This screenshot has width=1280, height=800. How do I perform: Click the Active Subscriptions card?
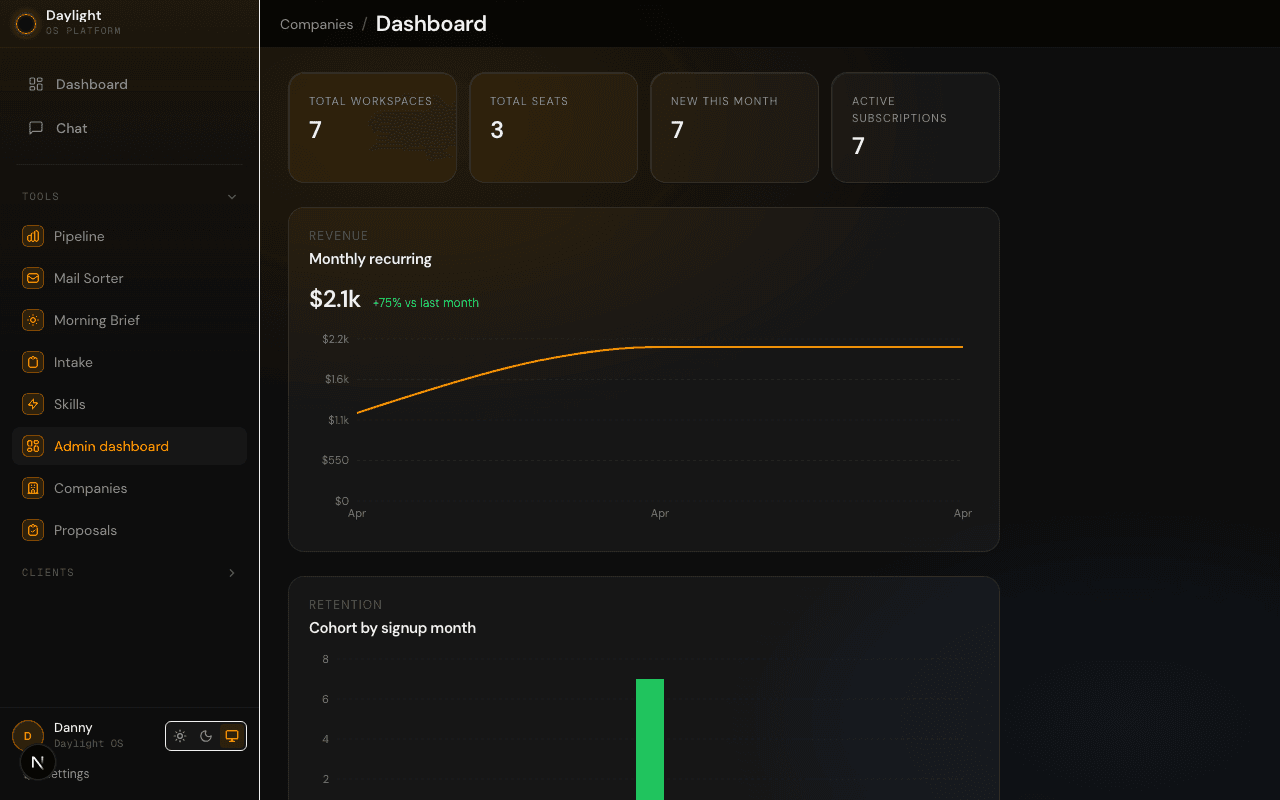(915, 128)
